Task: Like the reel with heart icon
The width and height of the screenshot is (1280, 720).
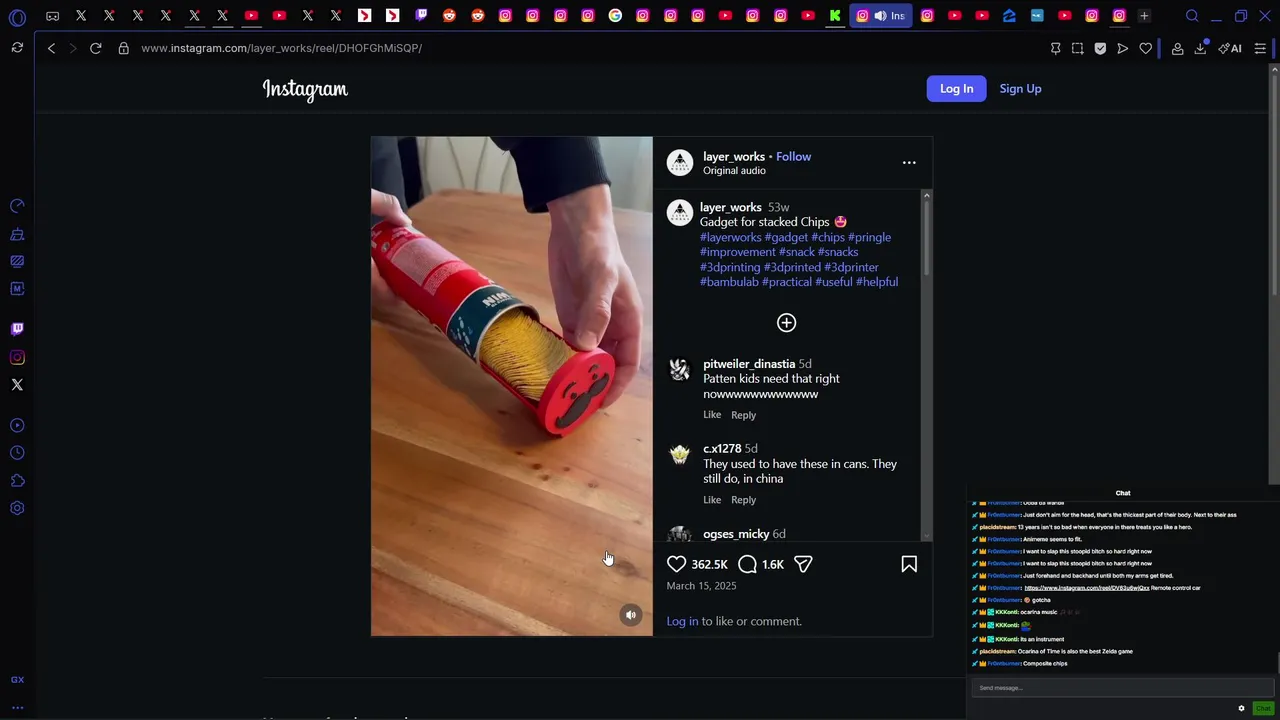Action: tap(677, 564)
